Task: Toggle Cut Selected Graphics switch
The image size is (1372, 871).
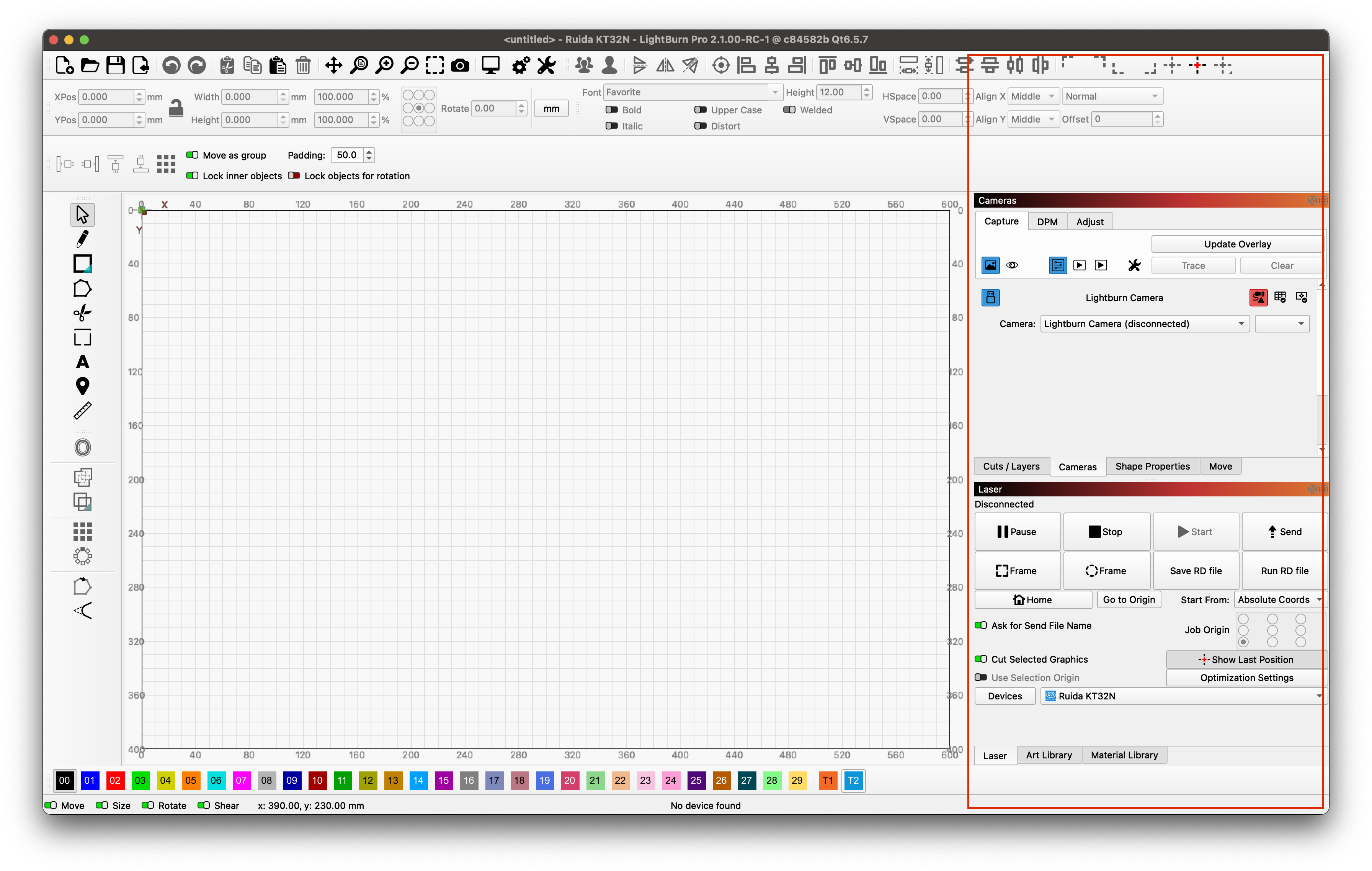Action: 980,660
